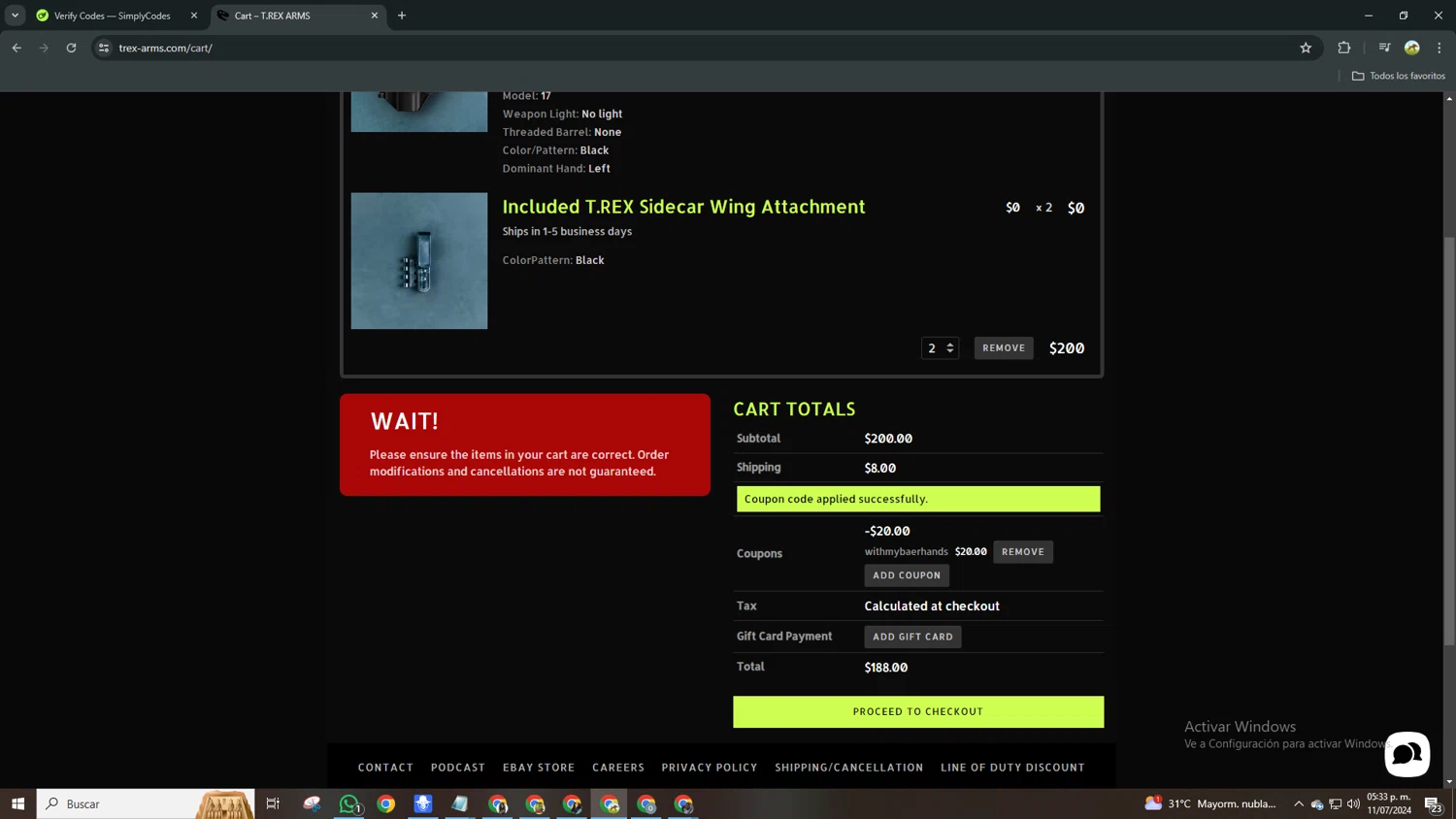Open the notepad app on taskbar
Screen dimensions: 1456x819
[460, 803]
